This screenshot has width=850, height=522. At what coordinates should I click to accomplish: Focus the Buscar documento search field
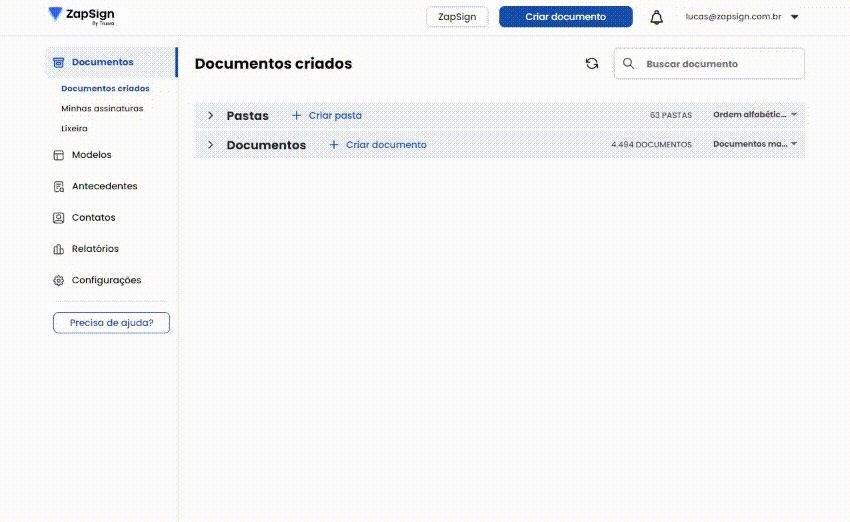(x=709, y=63)
